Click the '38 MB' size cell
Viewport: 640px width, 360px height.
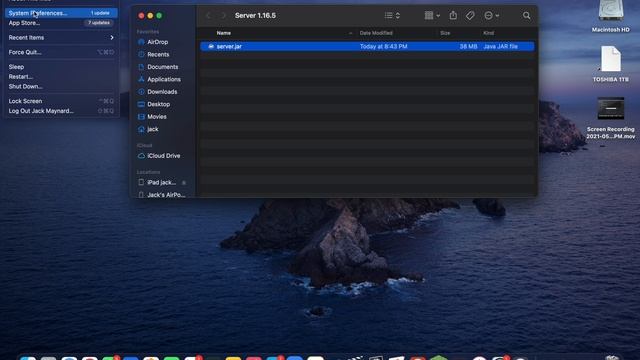tap(468, 47)
